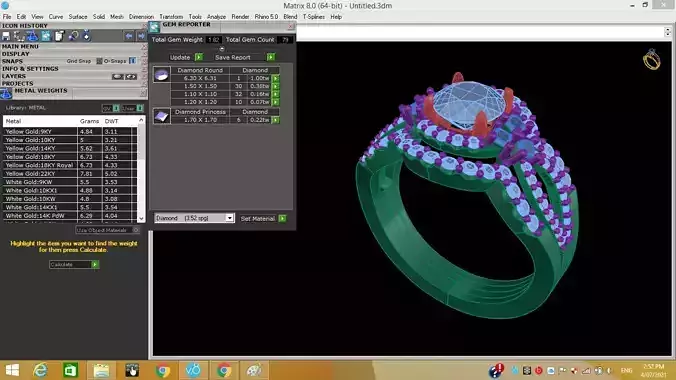This screenshot has height=380, width=676.
Task: Click the gem-on-curve icon in Icon History
Action: click(x=73, y=36)
